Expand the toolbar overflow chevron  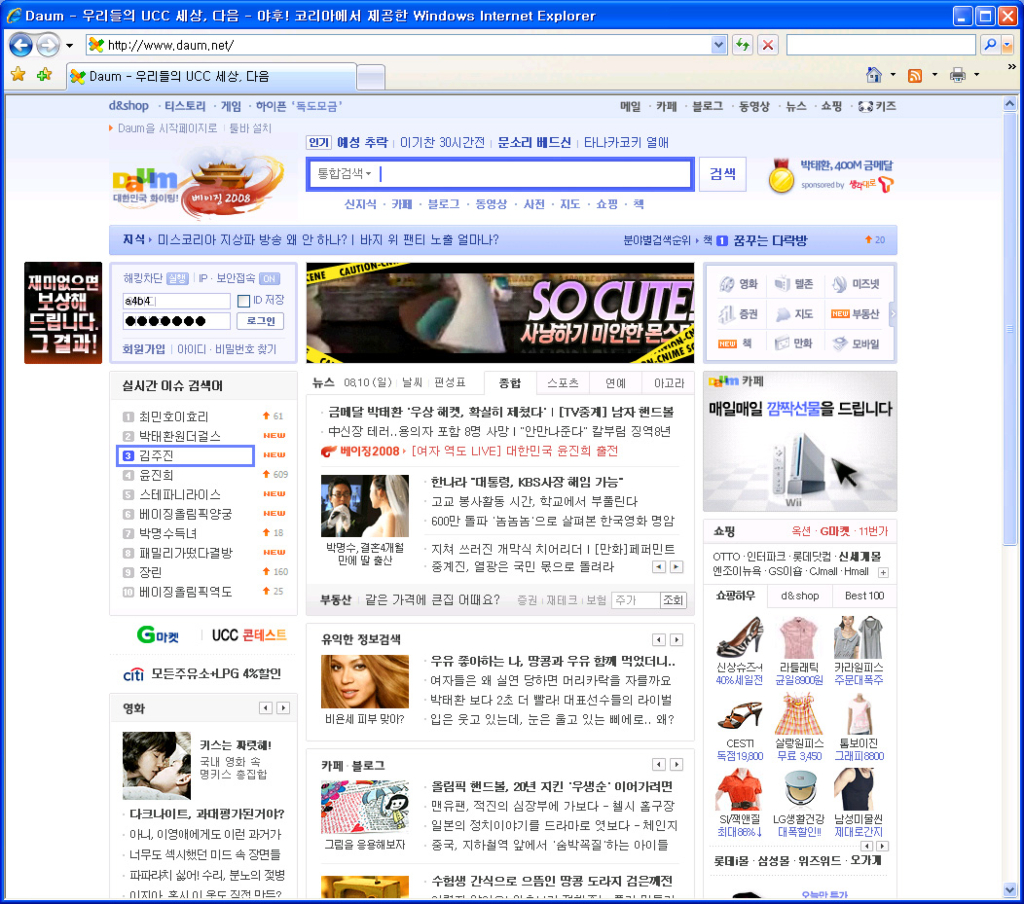(x=1012, y=66)
